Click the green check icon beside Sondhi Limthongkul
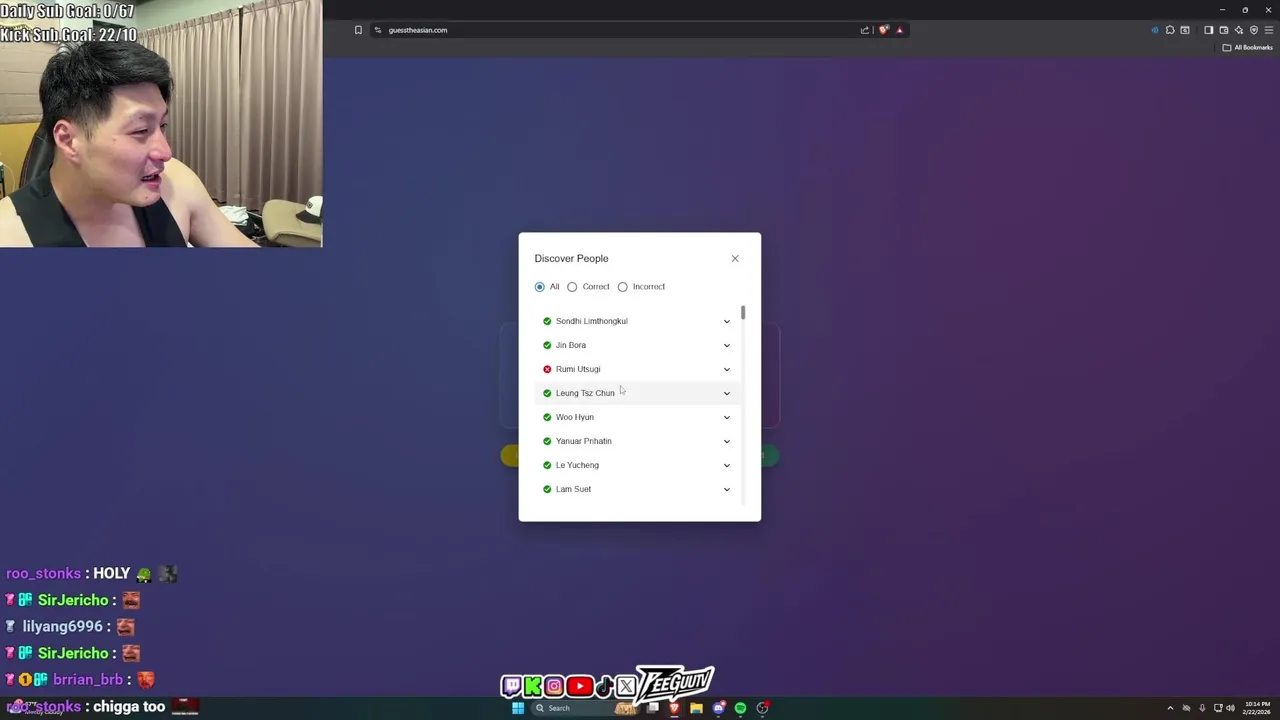 (547, 321)
